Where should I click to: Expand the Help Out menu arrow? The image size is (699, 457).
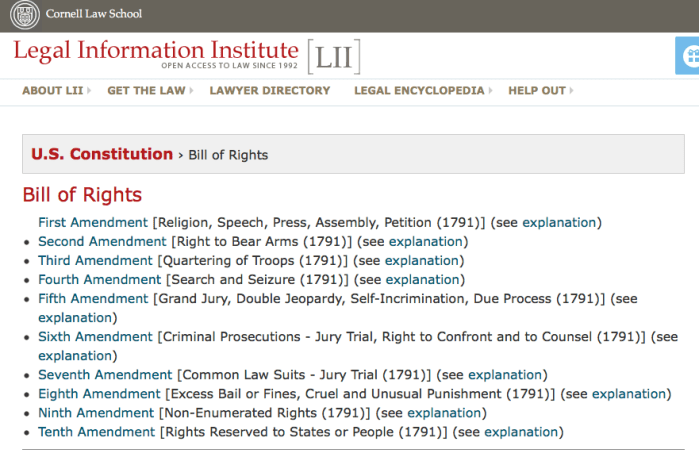click(572, 91)
